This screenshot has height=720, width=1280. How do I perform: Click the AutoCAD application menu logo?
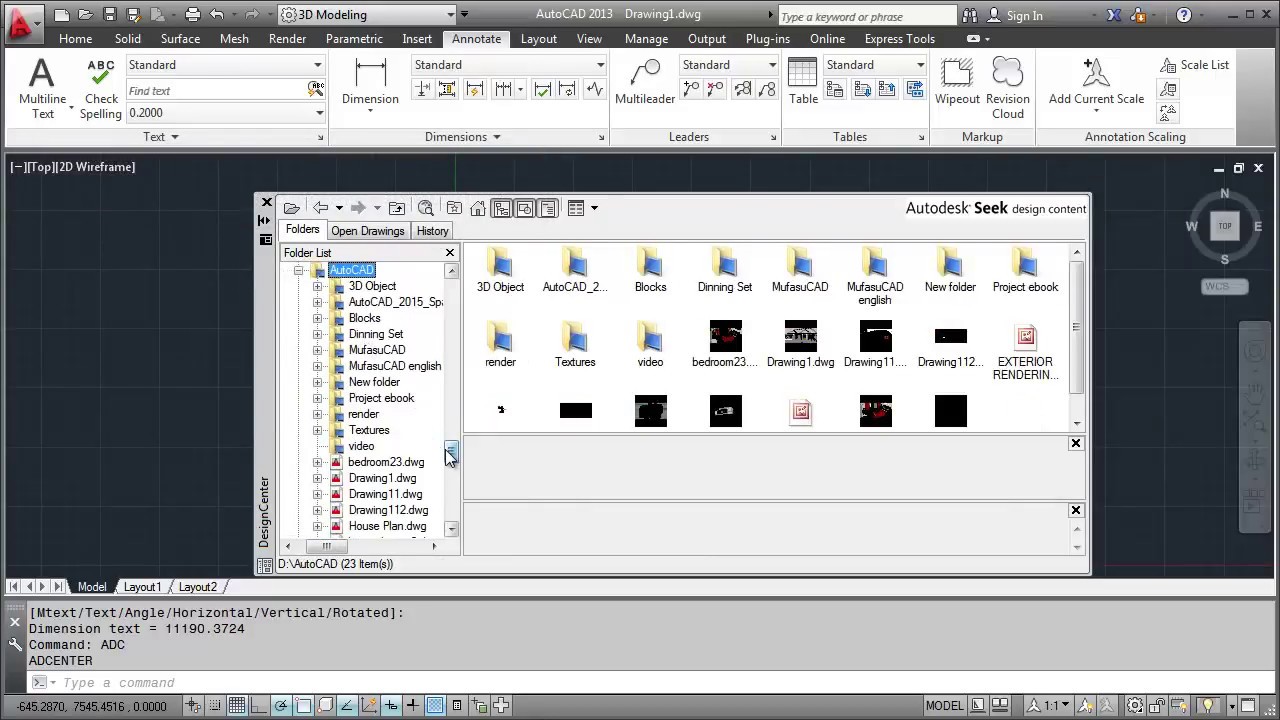click(22, 22)
